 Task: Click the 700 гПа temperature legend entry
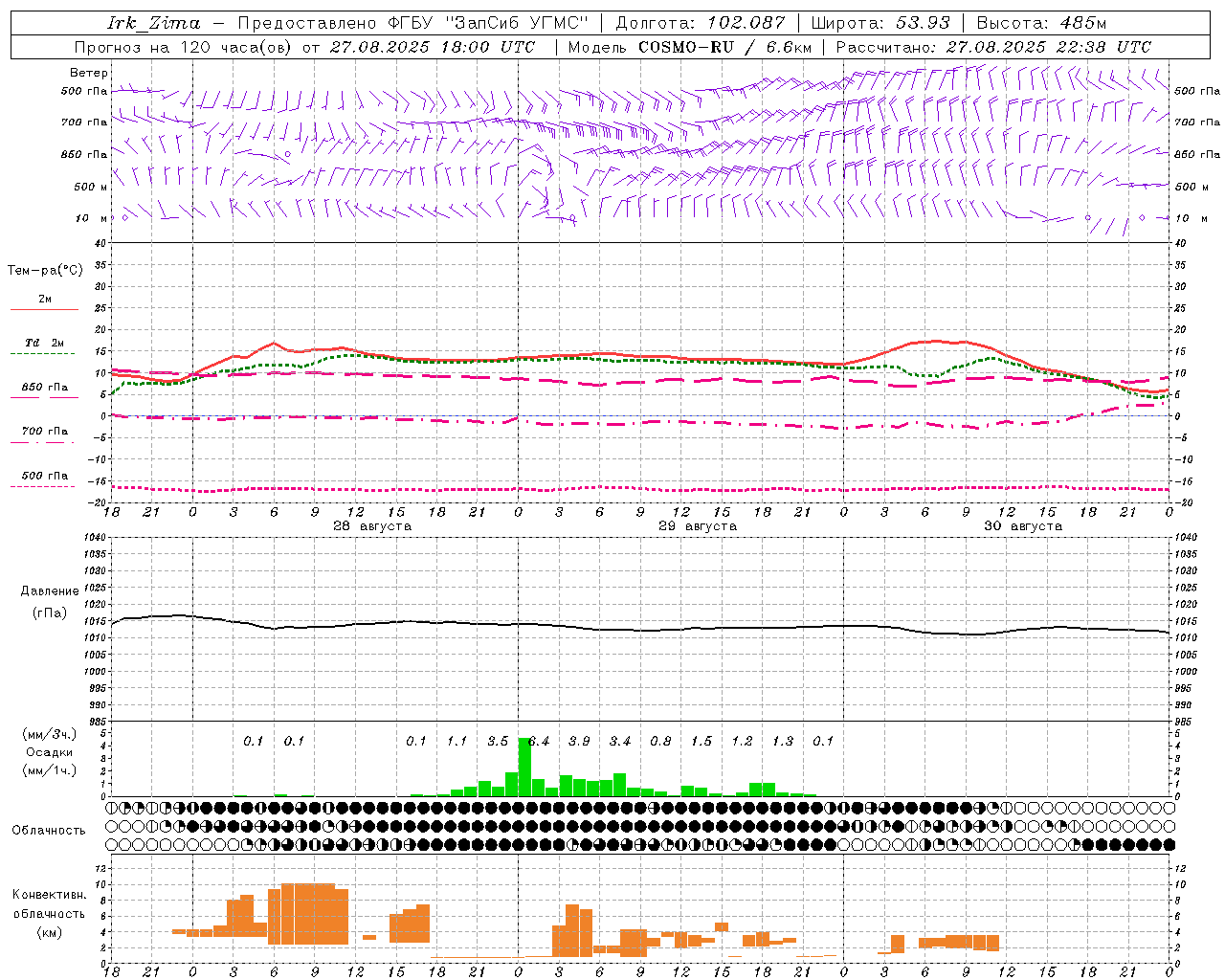tap(45, 432)
